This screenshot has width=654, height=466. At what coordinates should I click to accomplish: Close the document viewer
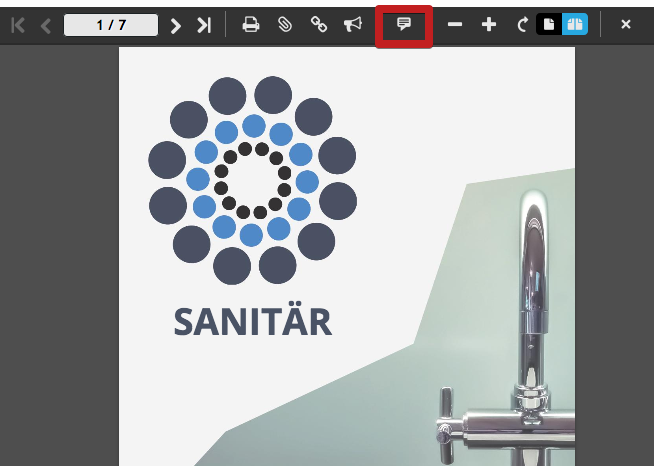(x=626, y=25)
